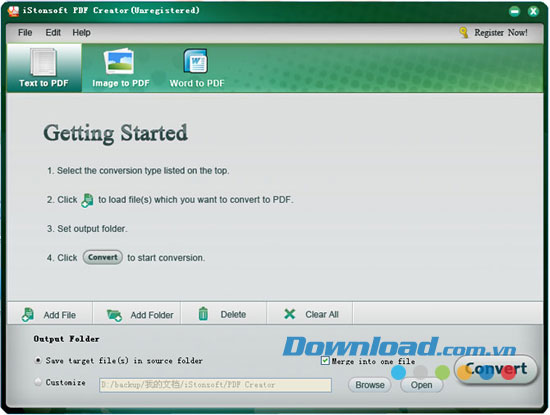Click the large Convert button
Screen dimensions: 550x415
click(x=496, y=369)
